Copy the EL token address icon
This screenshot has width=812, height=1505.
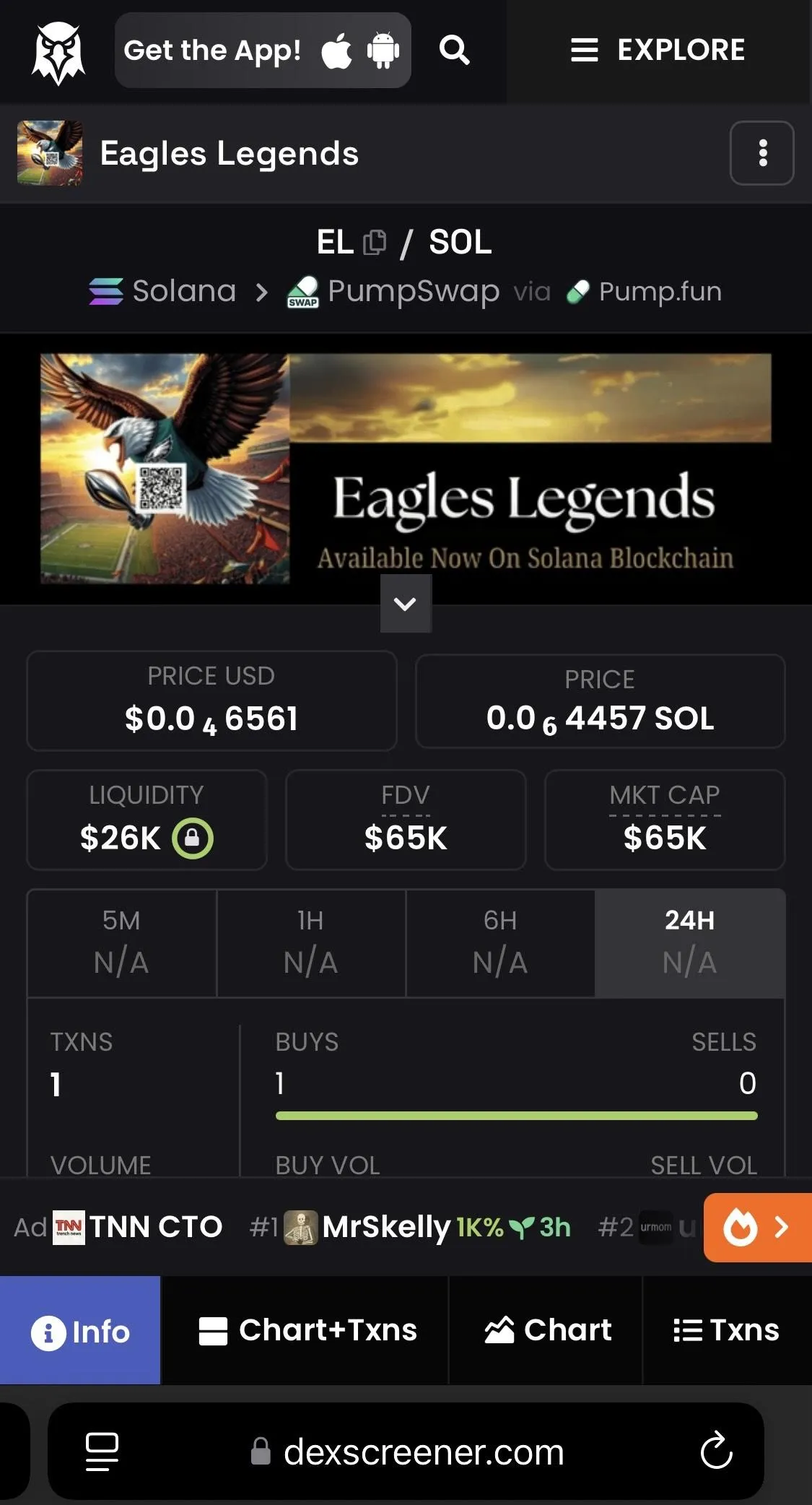375,243
